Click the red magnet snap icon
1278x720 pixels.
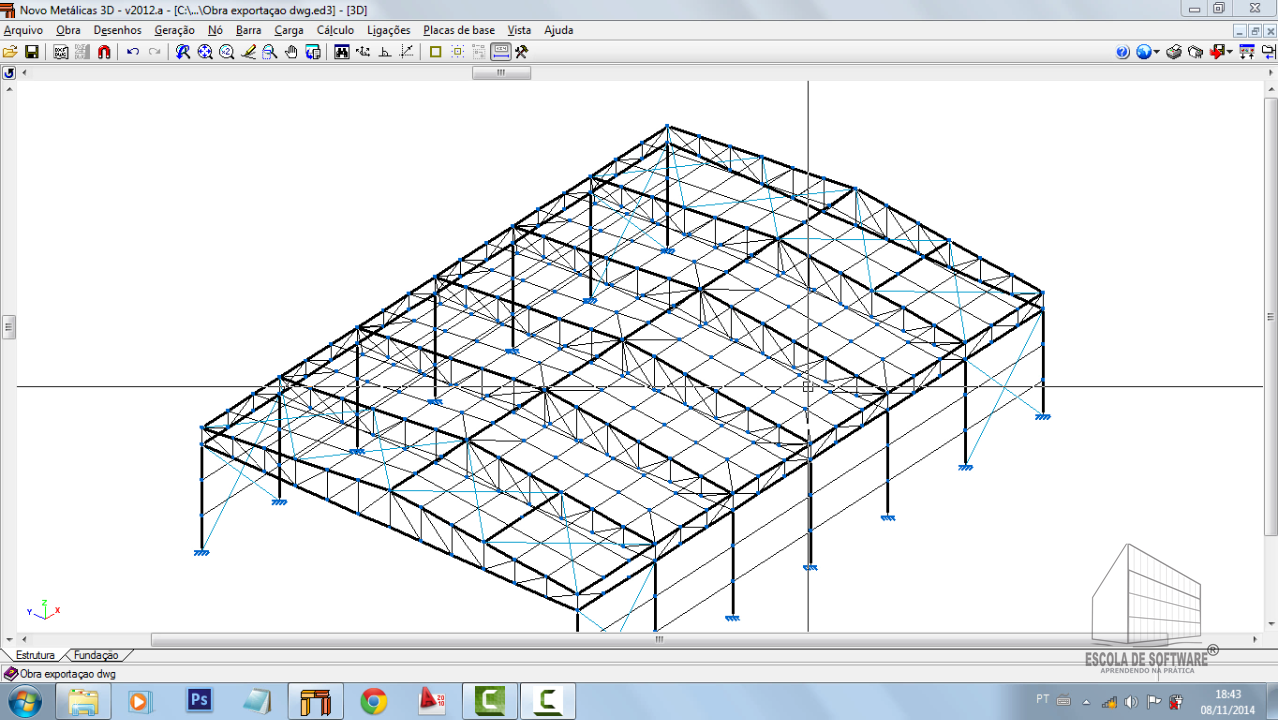[x=104, y=52]
